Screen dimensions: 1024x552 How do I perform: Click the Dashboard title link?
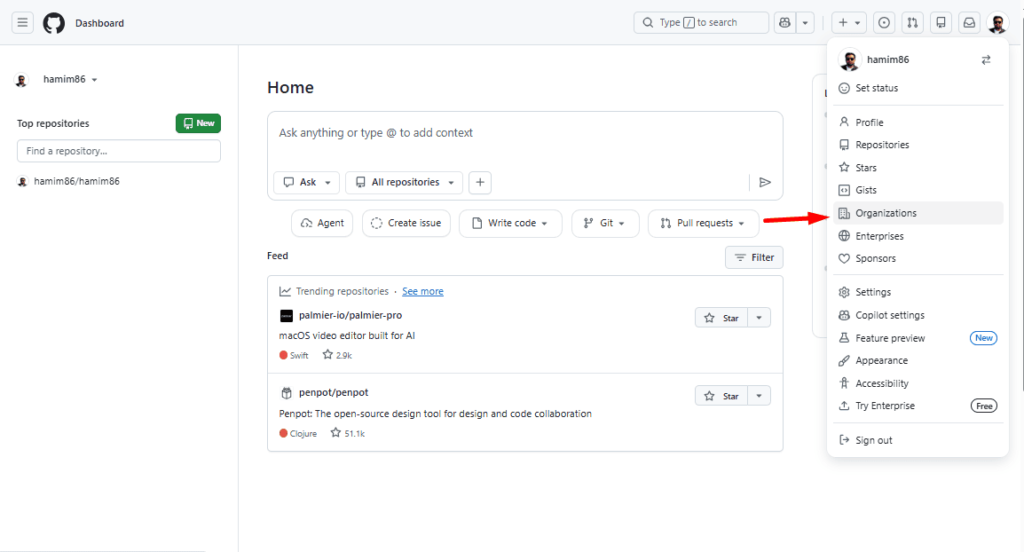coord(99,24)
